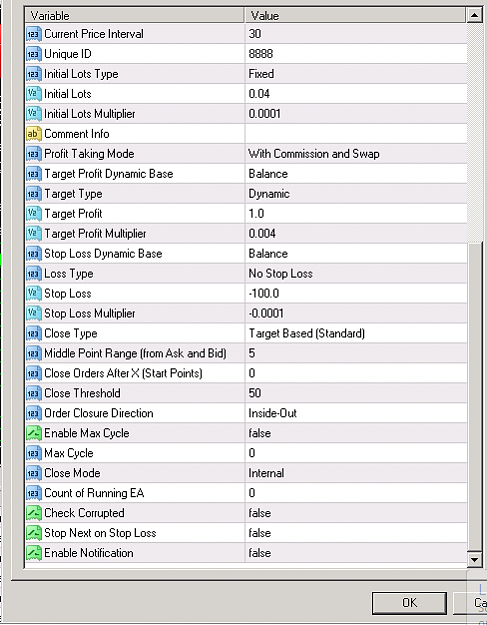The image size is (487, 625).
Task: Open the Target Type 'Dynamic' value
Action: pyautogui.click(x=356, y=194)
